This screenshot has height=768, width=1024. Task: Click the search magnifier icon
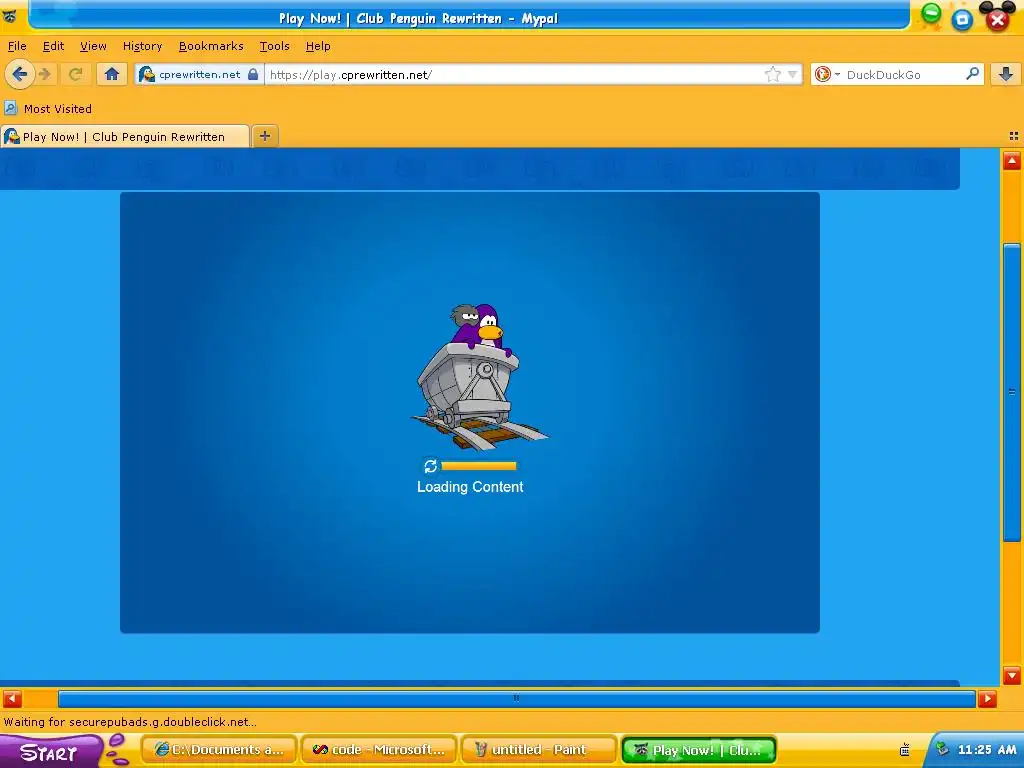tap(972, 74)
